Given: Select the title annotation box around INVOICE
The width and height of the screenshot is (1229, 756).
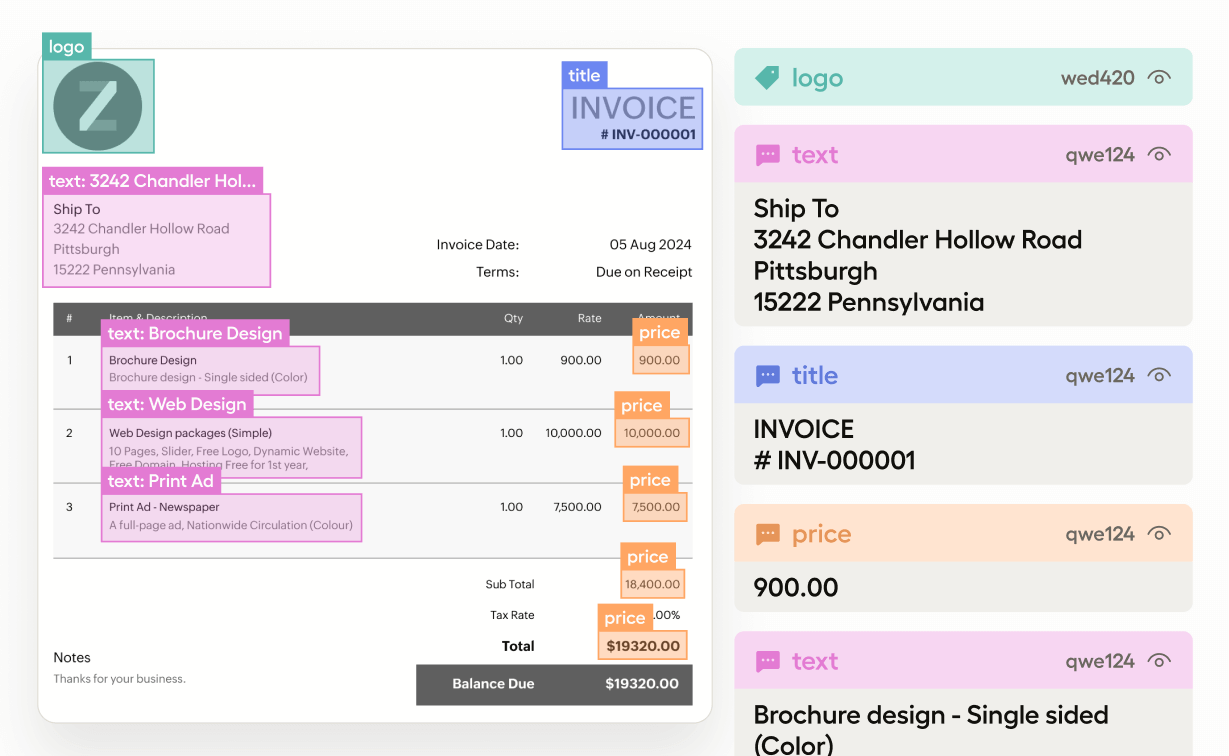Looking at the screenshot, I should coord(632,118).
